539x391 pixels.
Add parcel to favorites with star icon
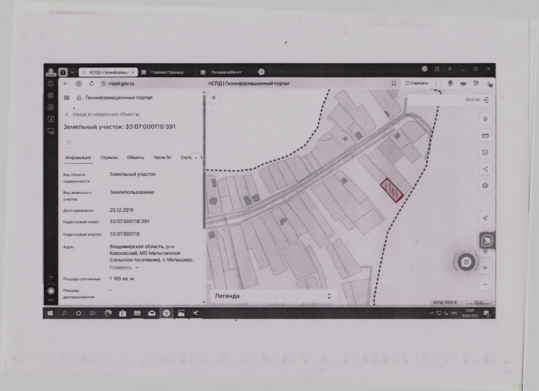[x=69, y=142]
